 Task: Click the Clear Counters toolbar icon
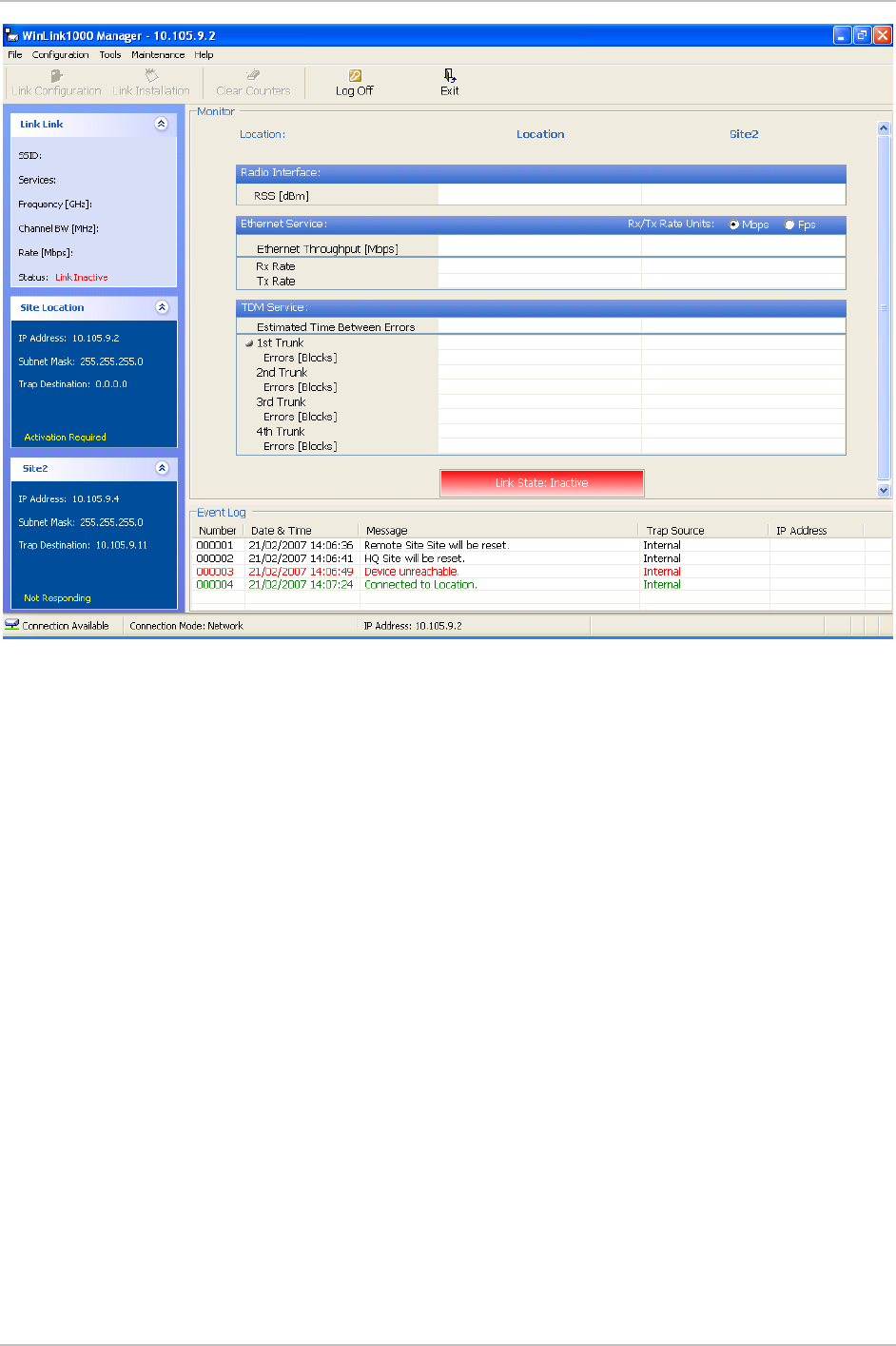[253, 75]
